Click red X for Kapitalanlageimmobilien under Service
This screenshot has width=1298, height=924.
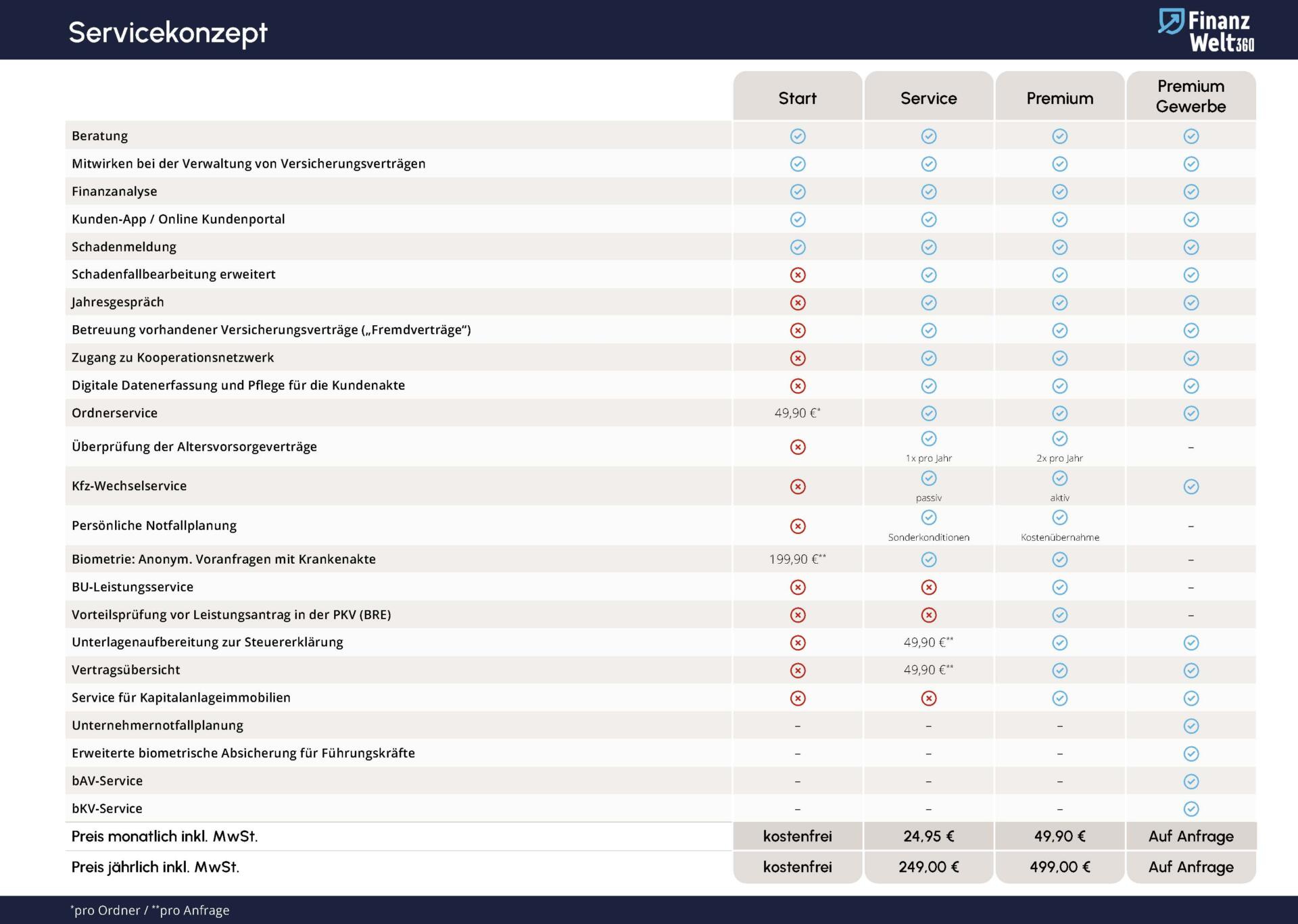click(x=929, y=698)
